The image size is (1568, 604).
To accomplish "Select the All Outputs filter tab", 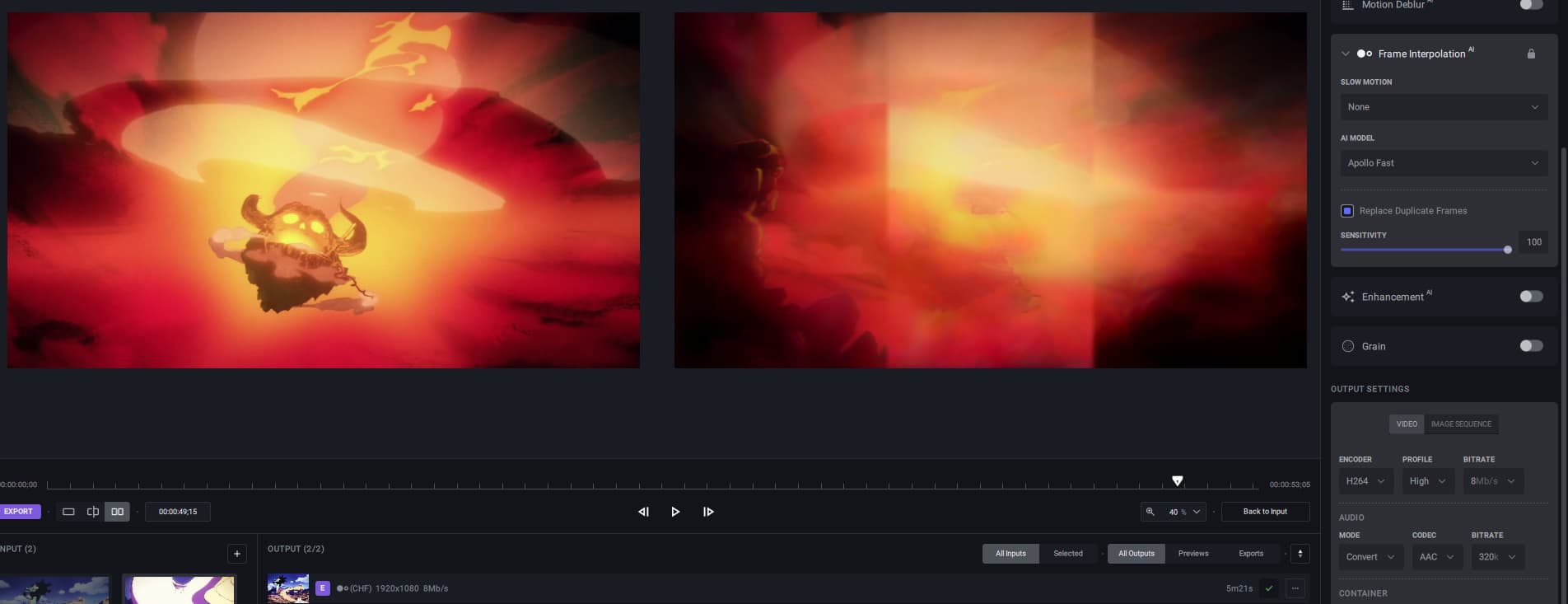I will [x=1136, y=554].
